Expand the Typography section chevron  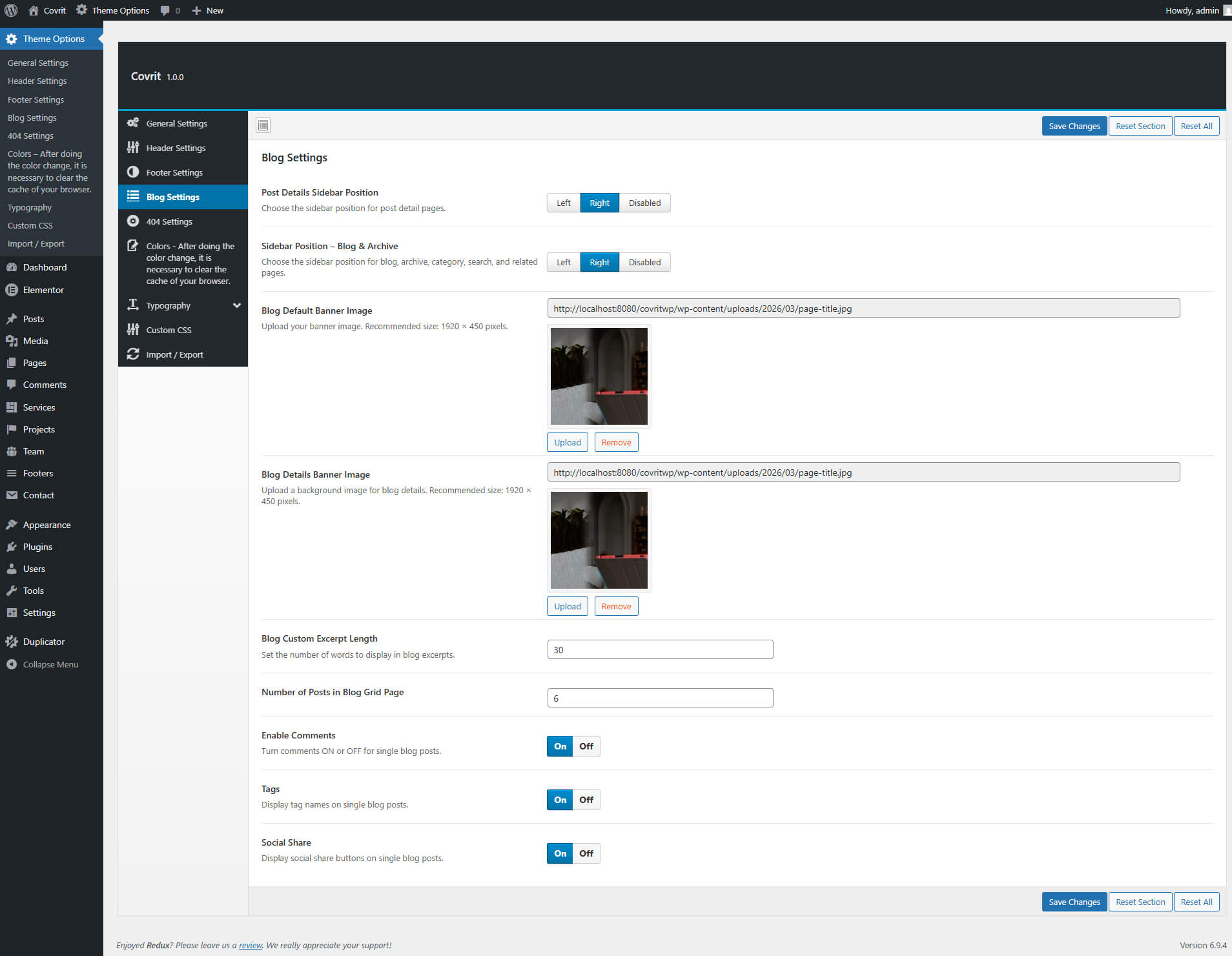tap(237, 305)
